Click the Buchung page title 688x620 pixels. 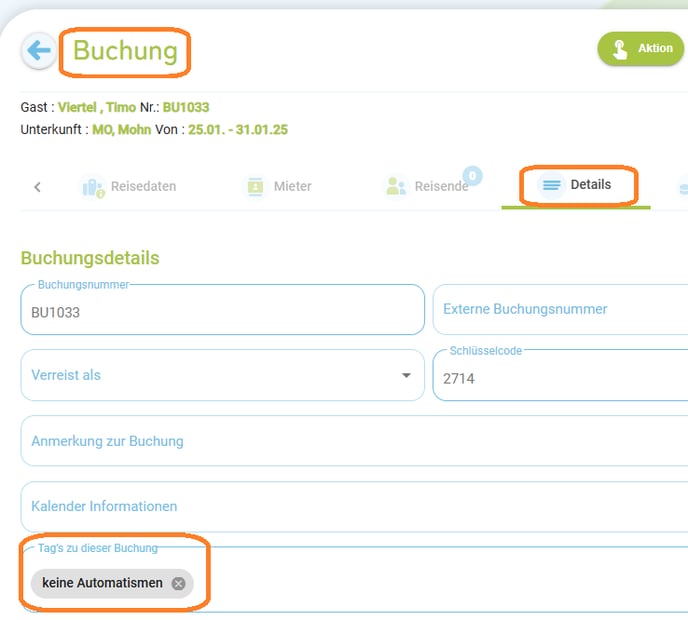[125, 51]
